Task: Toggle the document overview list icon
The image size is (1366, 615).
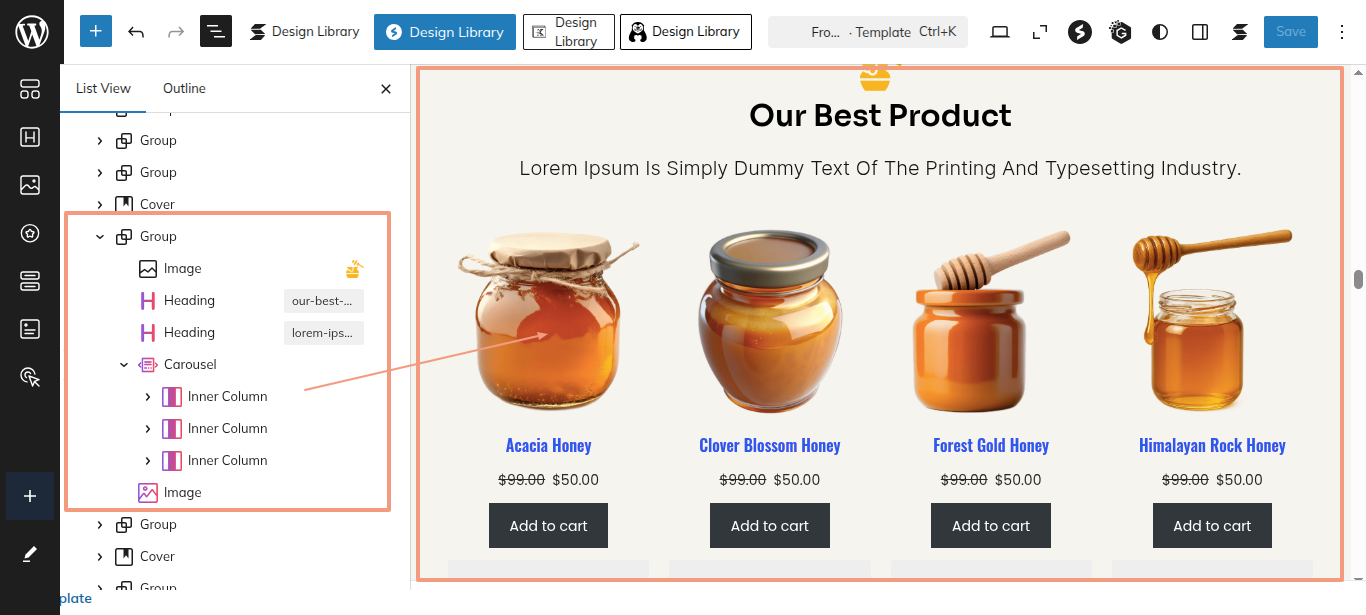Action: [215, 32]
